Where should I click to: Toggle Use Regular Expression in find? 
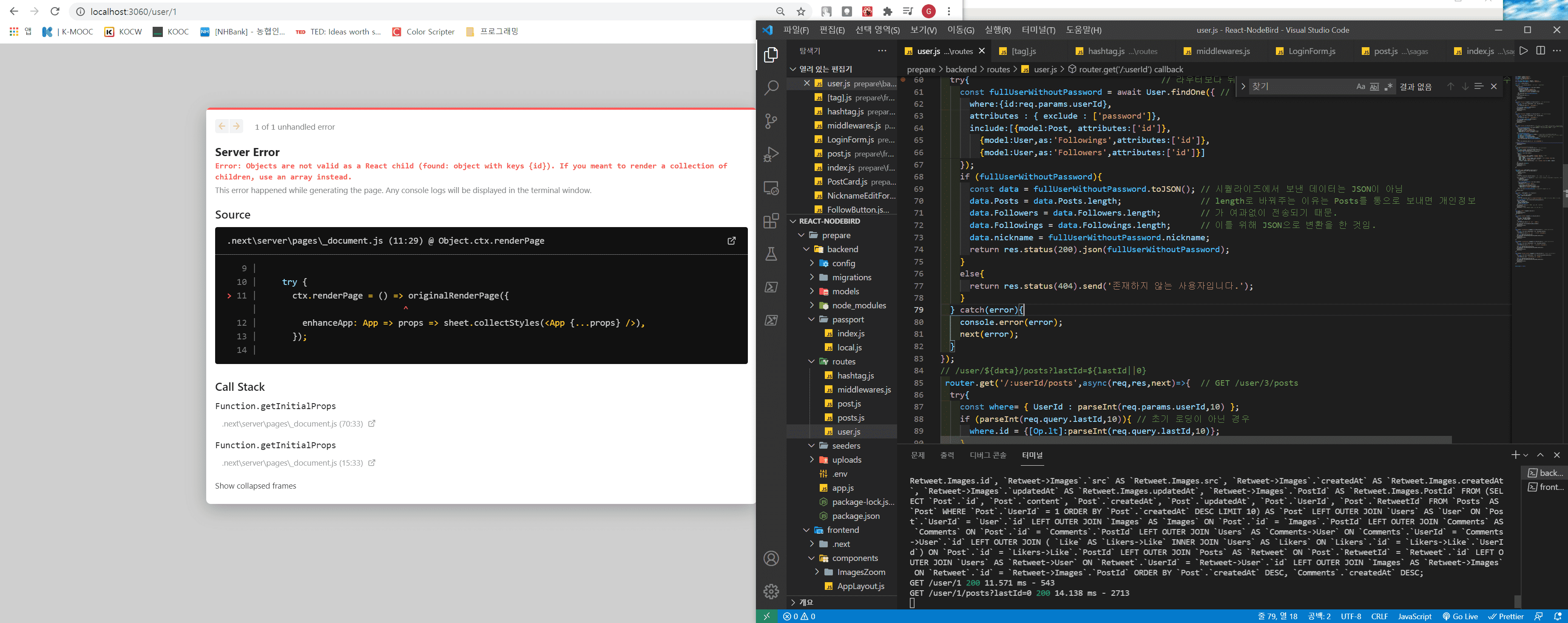point(1388,86)
